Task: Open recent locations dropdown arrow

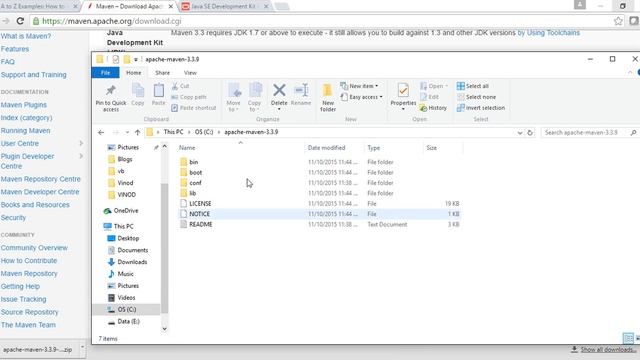Action: pyautogui.click(x=127, y=132)
